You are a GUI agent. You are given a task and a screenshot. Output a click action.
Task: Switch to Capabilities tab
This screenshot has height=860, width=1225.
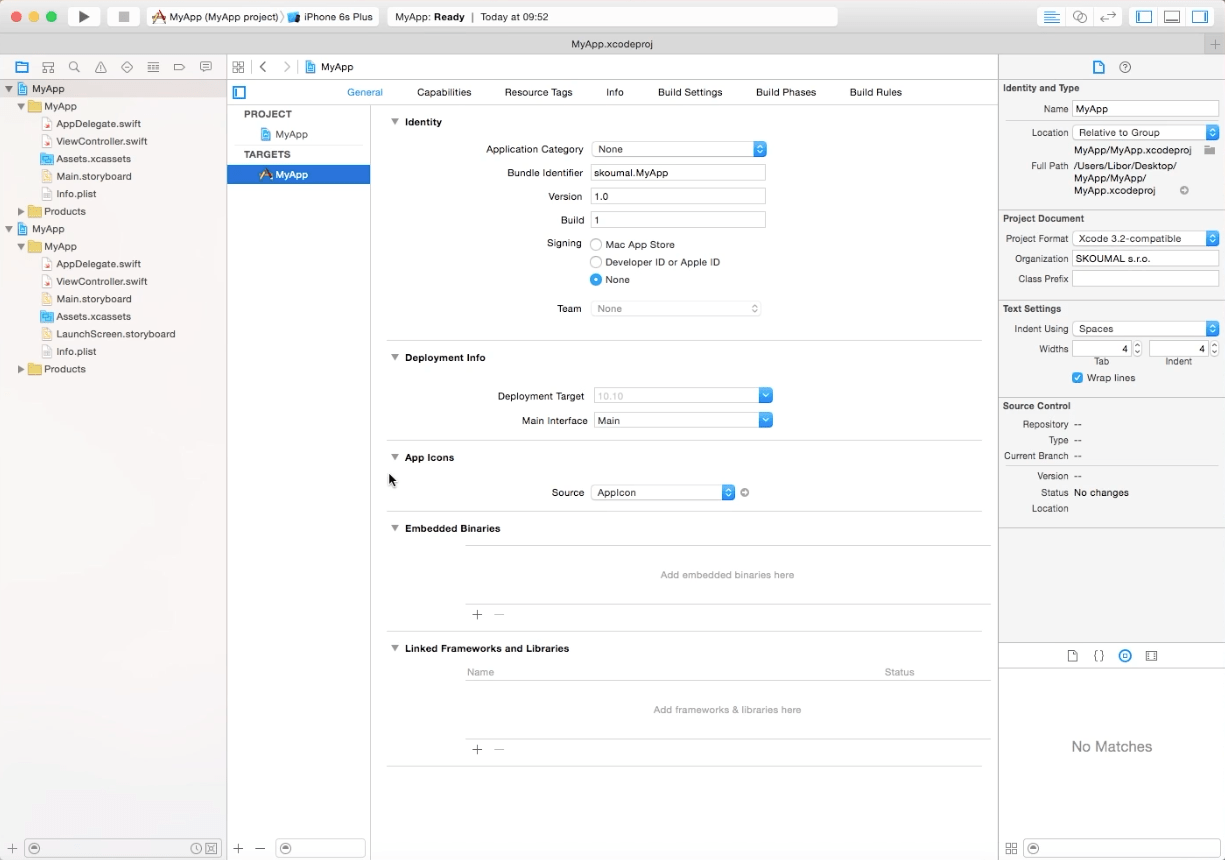[x=444, y=92]
